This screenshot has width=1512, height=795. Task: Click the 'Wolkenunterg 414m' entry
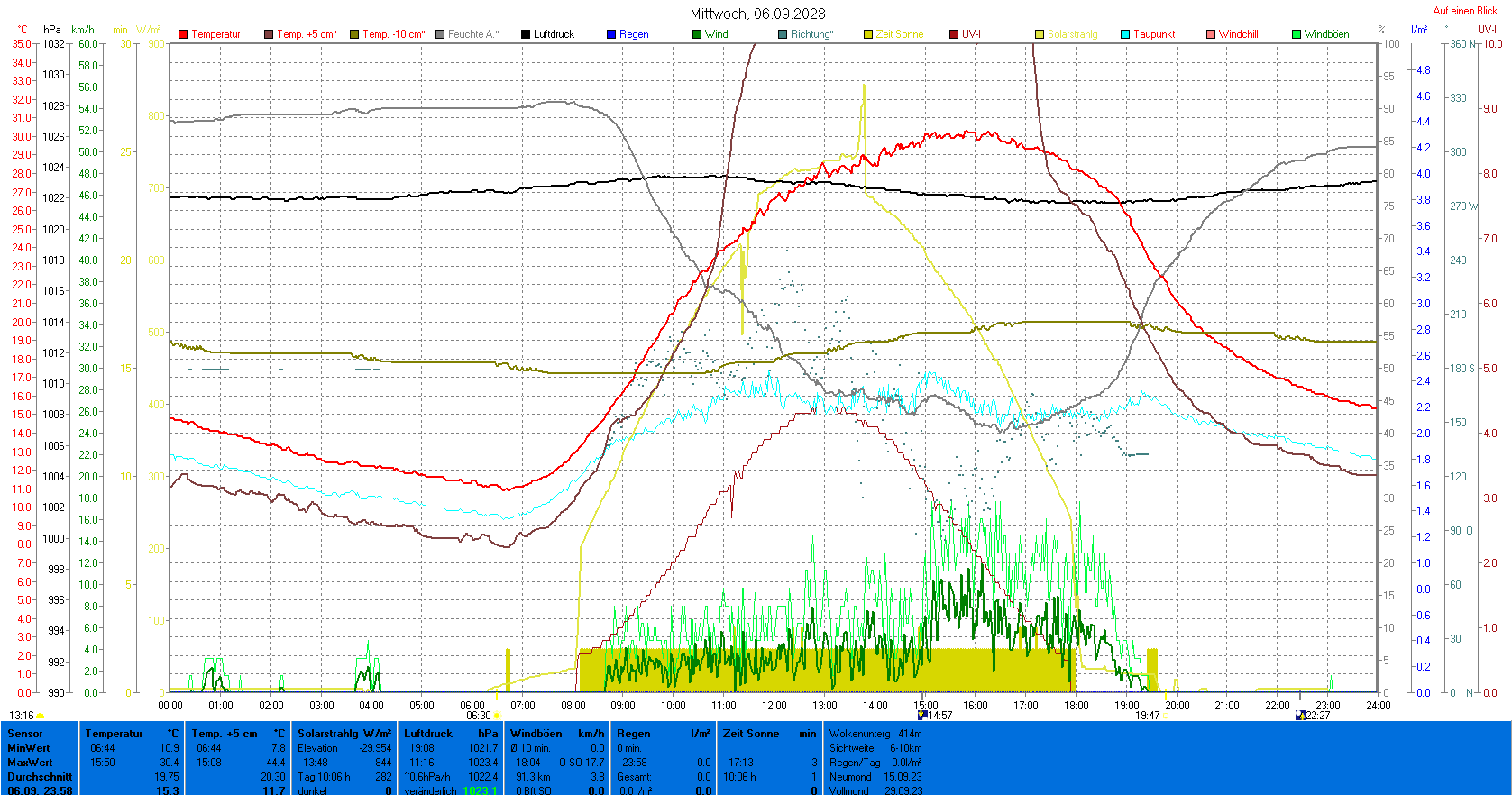click(x=875, y=734)
